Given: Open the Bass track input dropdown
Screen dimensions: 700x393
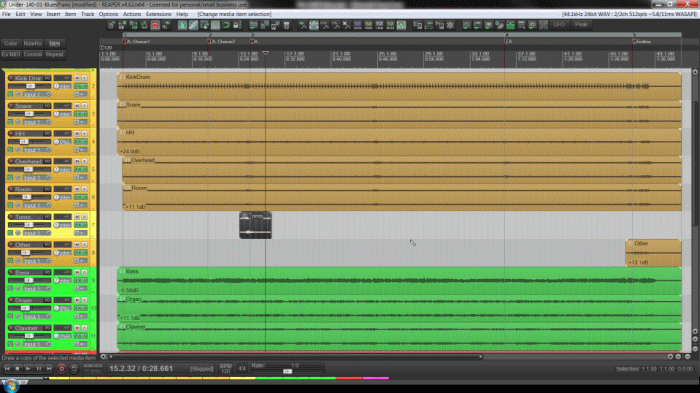Looking at the screenshot, I should (x=37, y=288).
